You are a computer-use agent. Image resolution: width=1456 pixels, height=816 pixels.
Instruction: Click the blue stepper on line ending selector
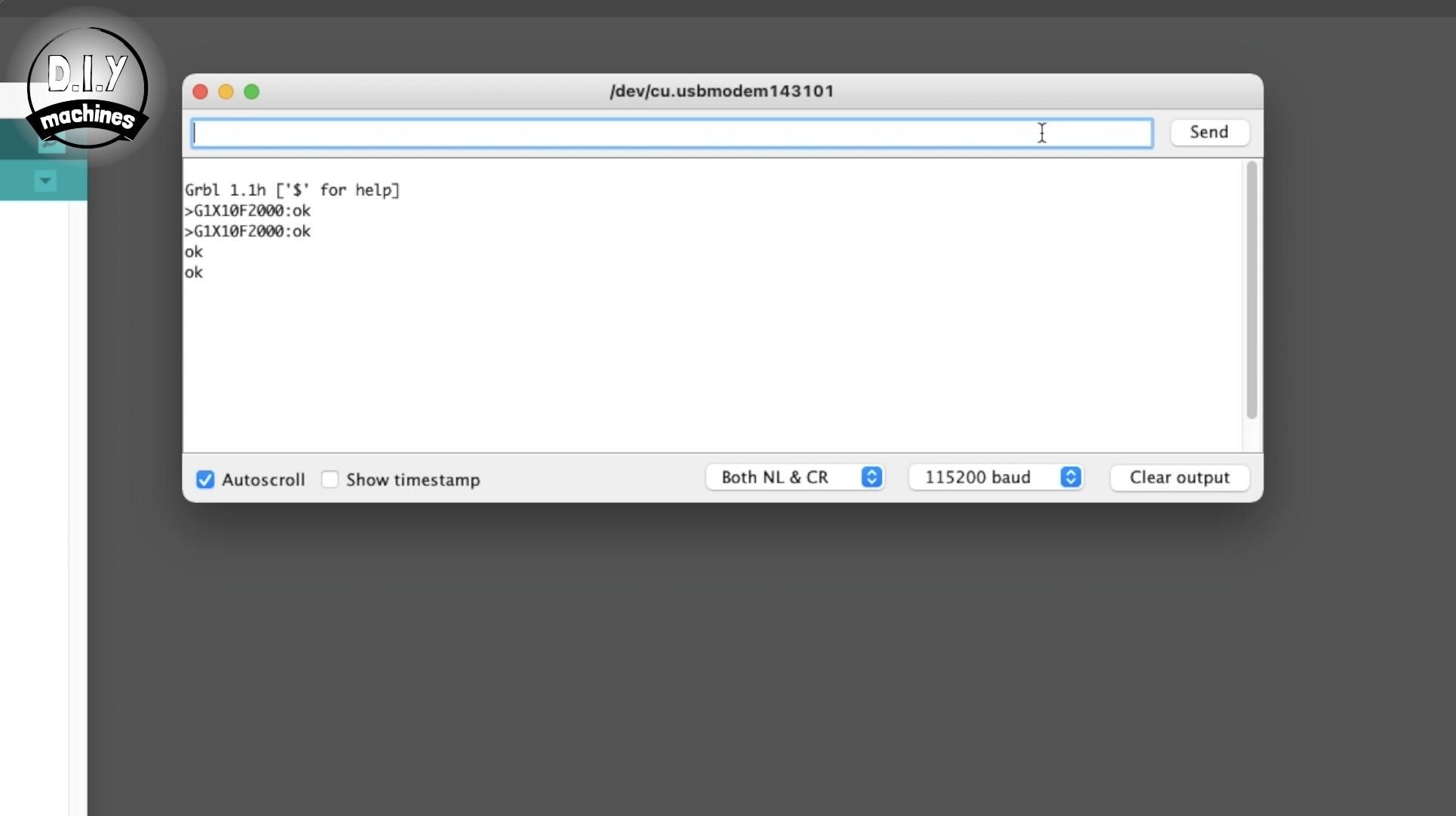coord(871,477)
